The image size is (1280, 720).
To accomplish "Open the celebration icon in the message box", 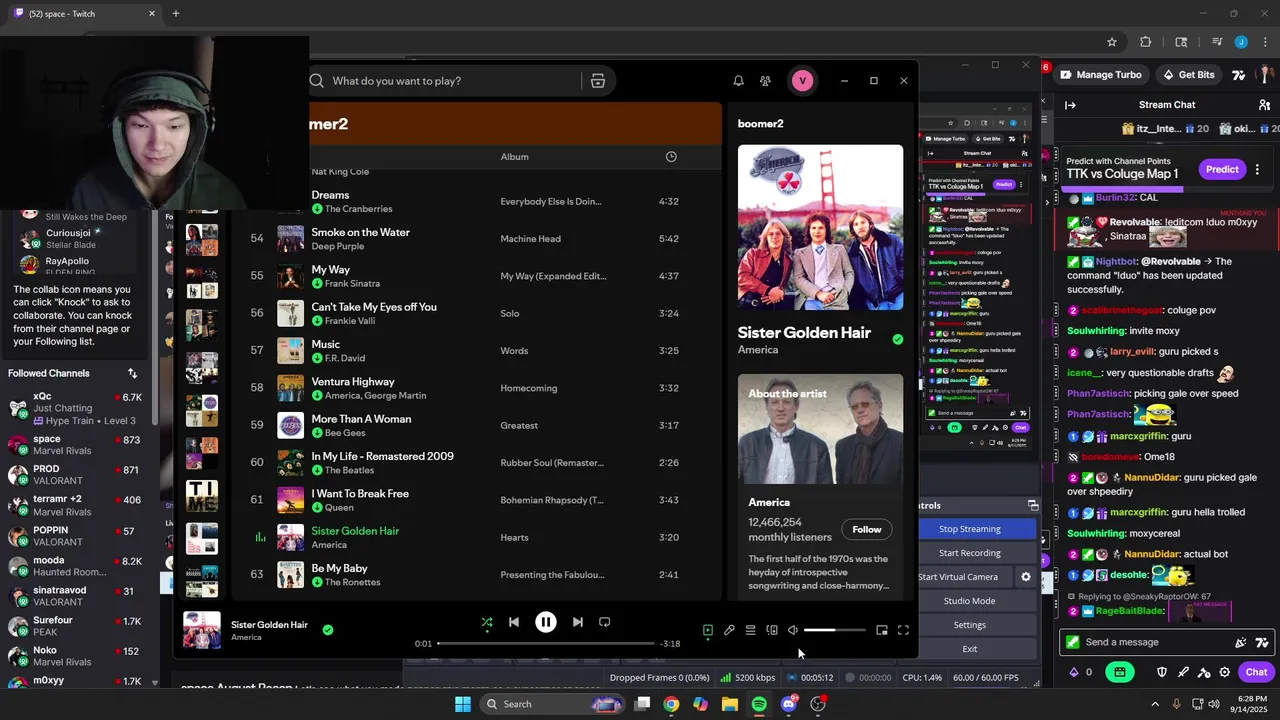I will 1241,643.
